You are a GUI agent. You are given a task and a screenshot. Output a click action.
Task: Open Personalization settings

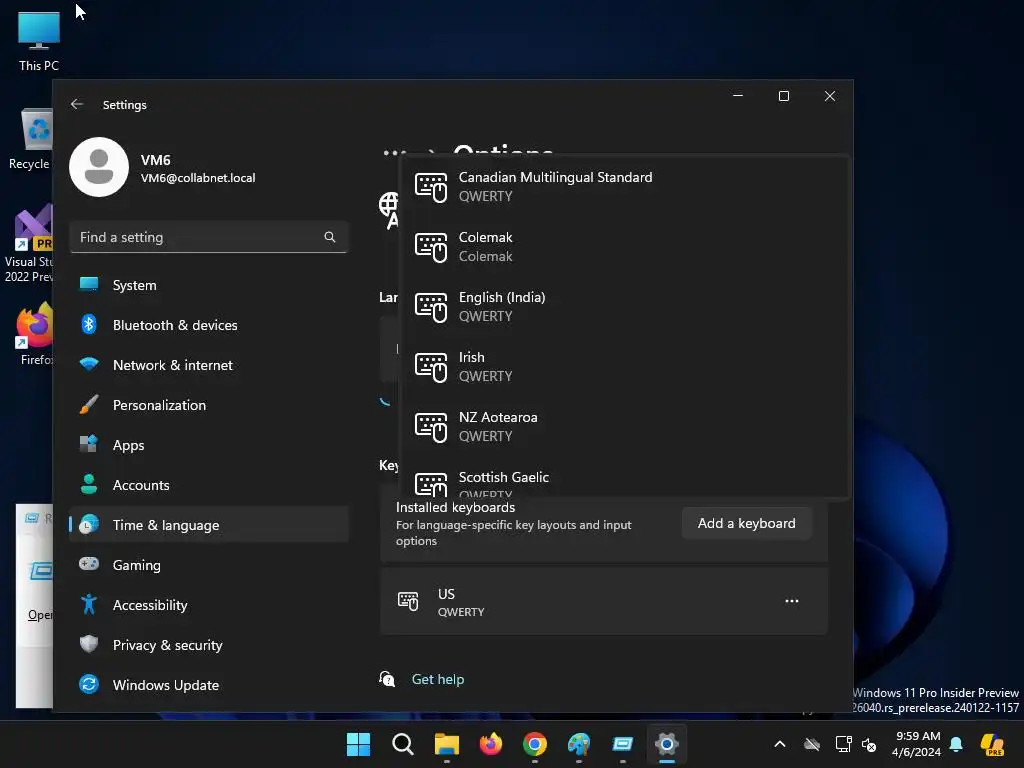(x=208, y=405)
